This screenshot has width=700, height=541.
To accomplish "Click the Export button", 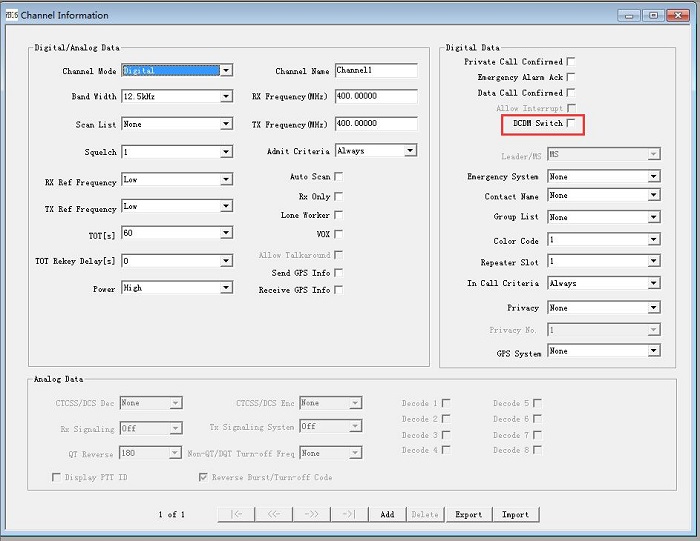I will pyautogui.click(x=468, y=514).
